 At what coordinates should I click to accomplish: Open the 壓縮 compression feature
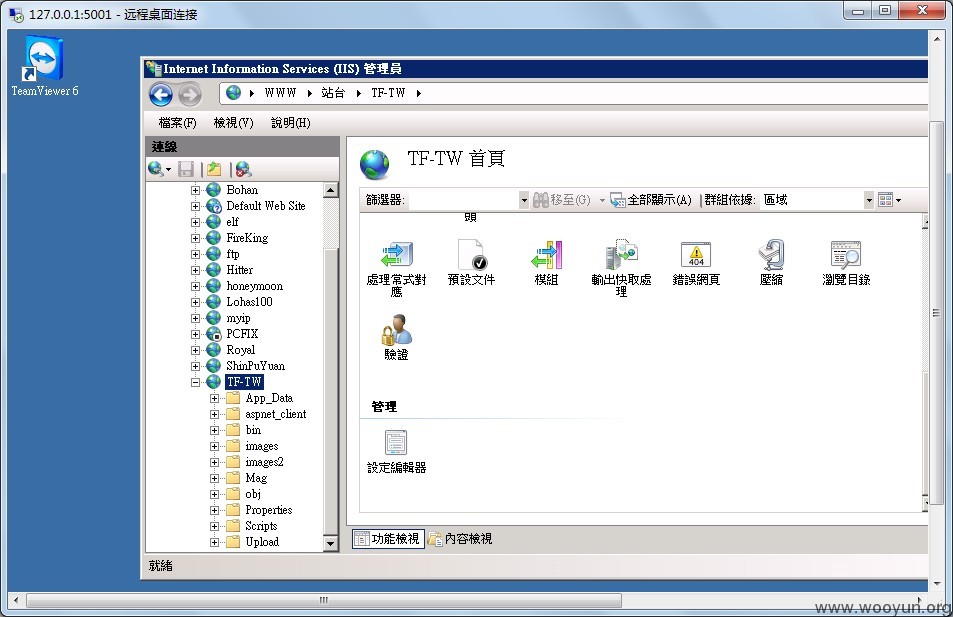pos(771,263)
